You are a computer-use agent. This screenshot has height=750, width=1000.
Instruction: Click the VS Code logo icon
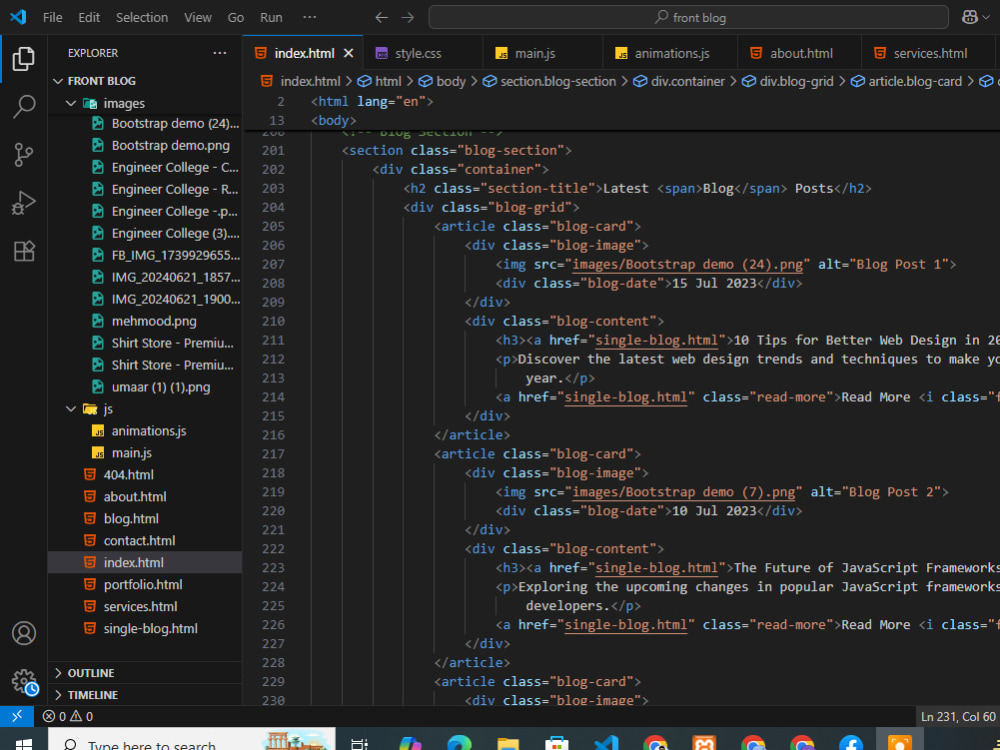click(x=18, y=17)
